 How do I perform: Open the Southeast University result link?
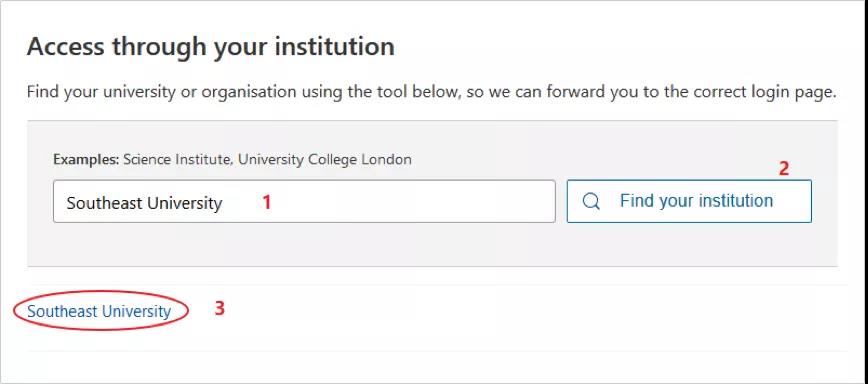point(99,311)
